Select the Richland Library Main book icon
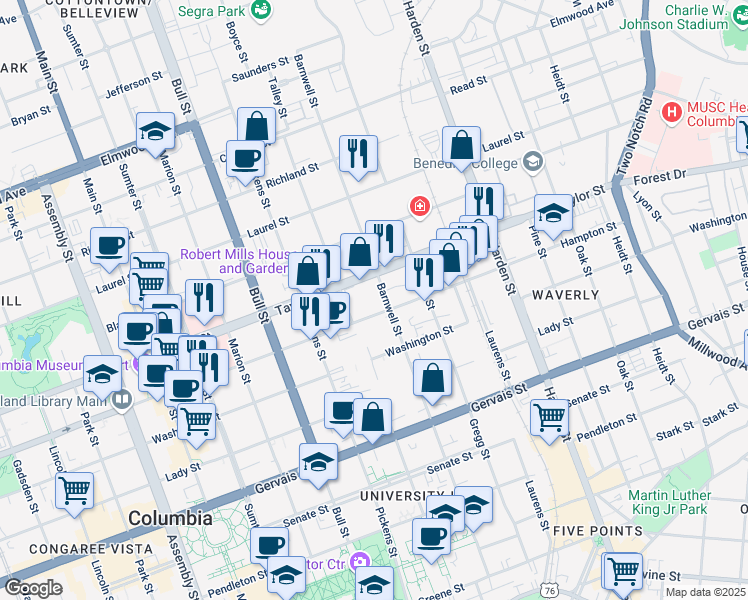Viewport: 748px width, 600px height. [x=122, y=401]
